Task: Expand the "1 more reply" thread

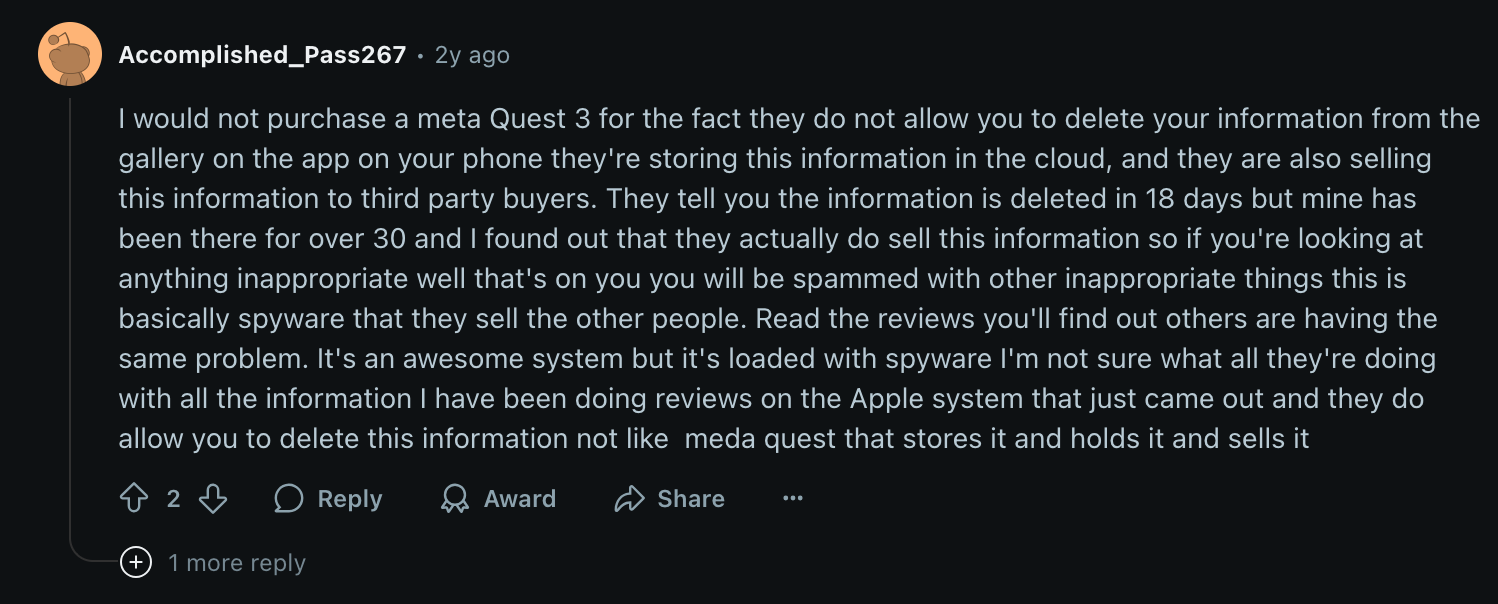Action: tap(236, 563)
